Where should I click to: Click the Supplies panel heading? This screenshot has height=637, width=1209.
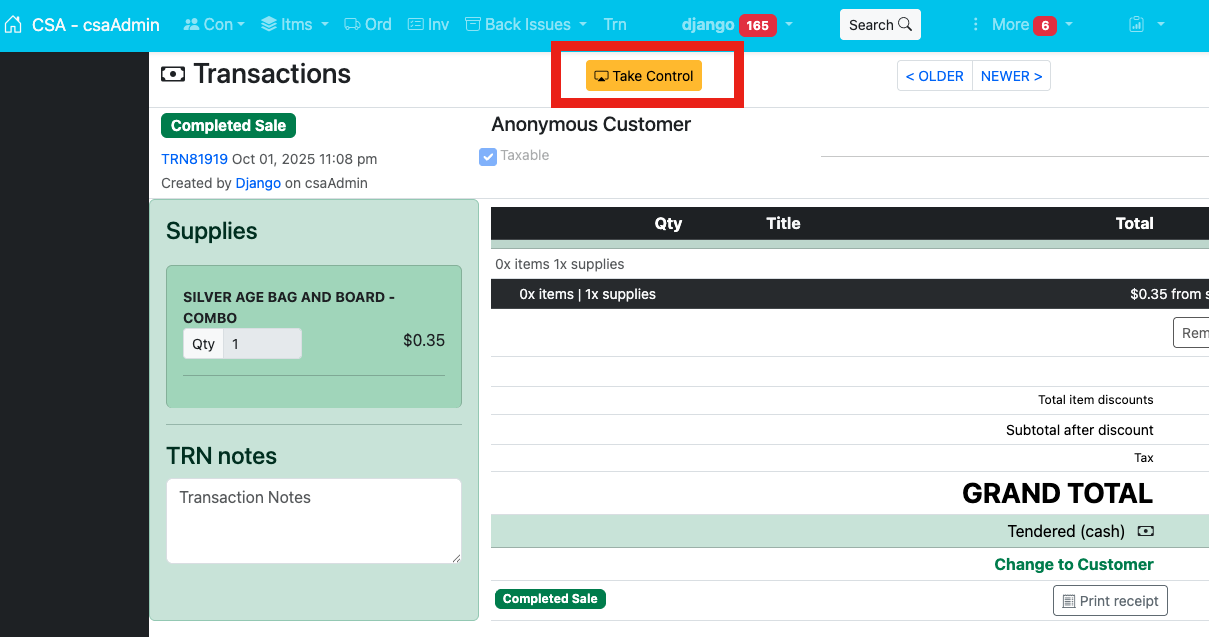[x=212, y=231]
